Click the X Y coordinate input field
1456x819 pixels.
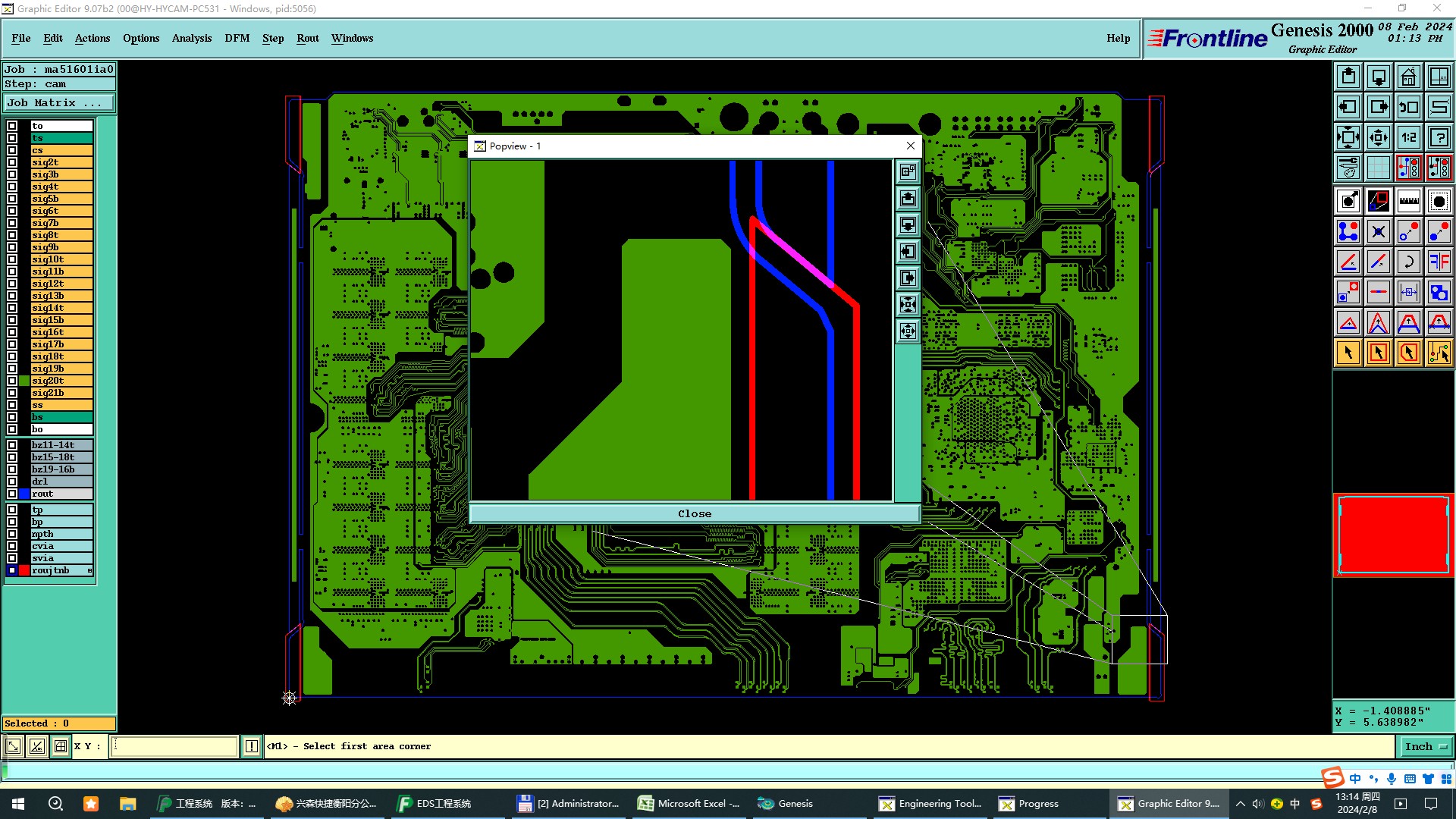(174, 746)
